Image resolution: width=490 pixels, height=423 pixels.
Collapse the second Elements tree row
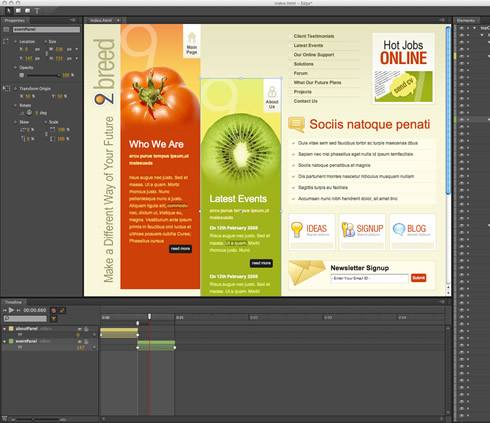(x=482, y=35)
